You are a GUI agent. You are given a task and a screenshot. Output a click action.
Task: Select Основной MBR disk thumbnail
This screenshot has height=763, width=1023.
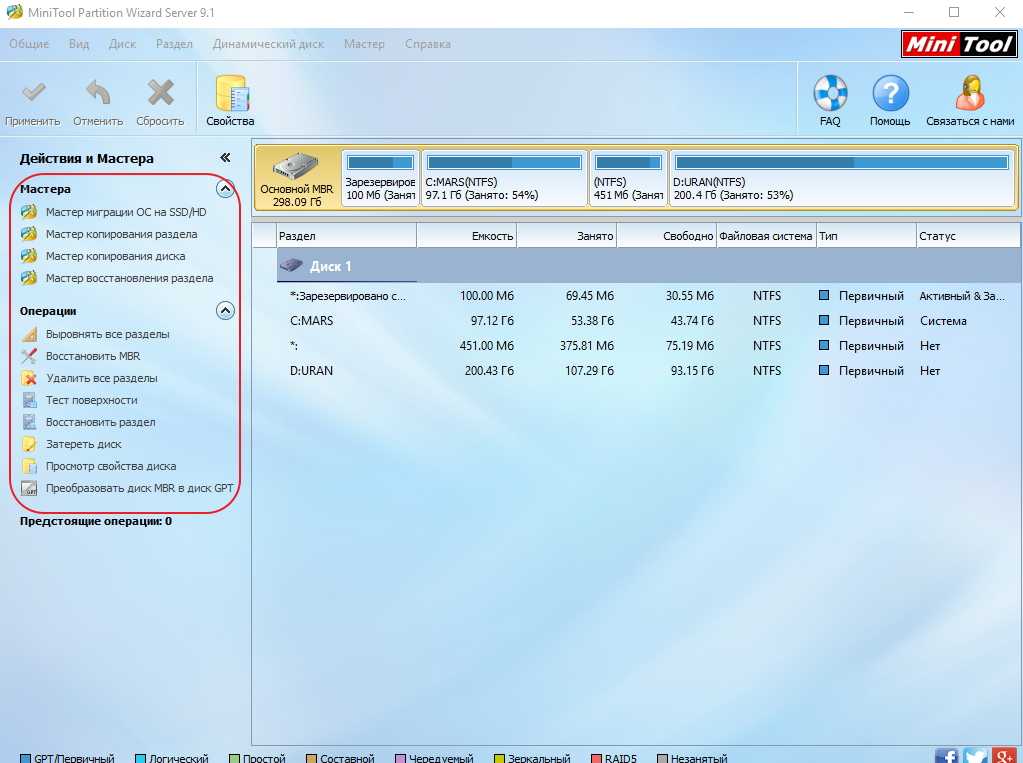coord(297,178)
